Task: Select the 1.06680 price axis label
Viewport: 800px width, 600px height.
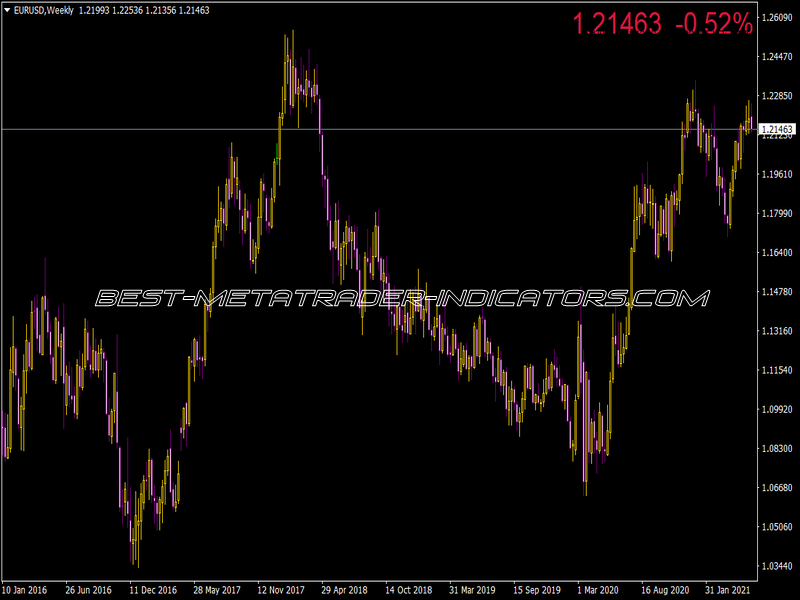Action: [777, 488]
